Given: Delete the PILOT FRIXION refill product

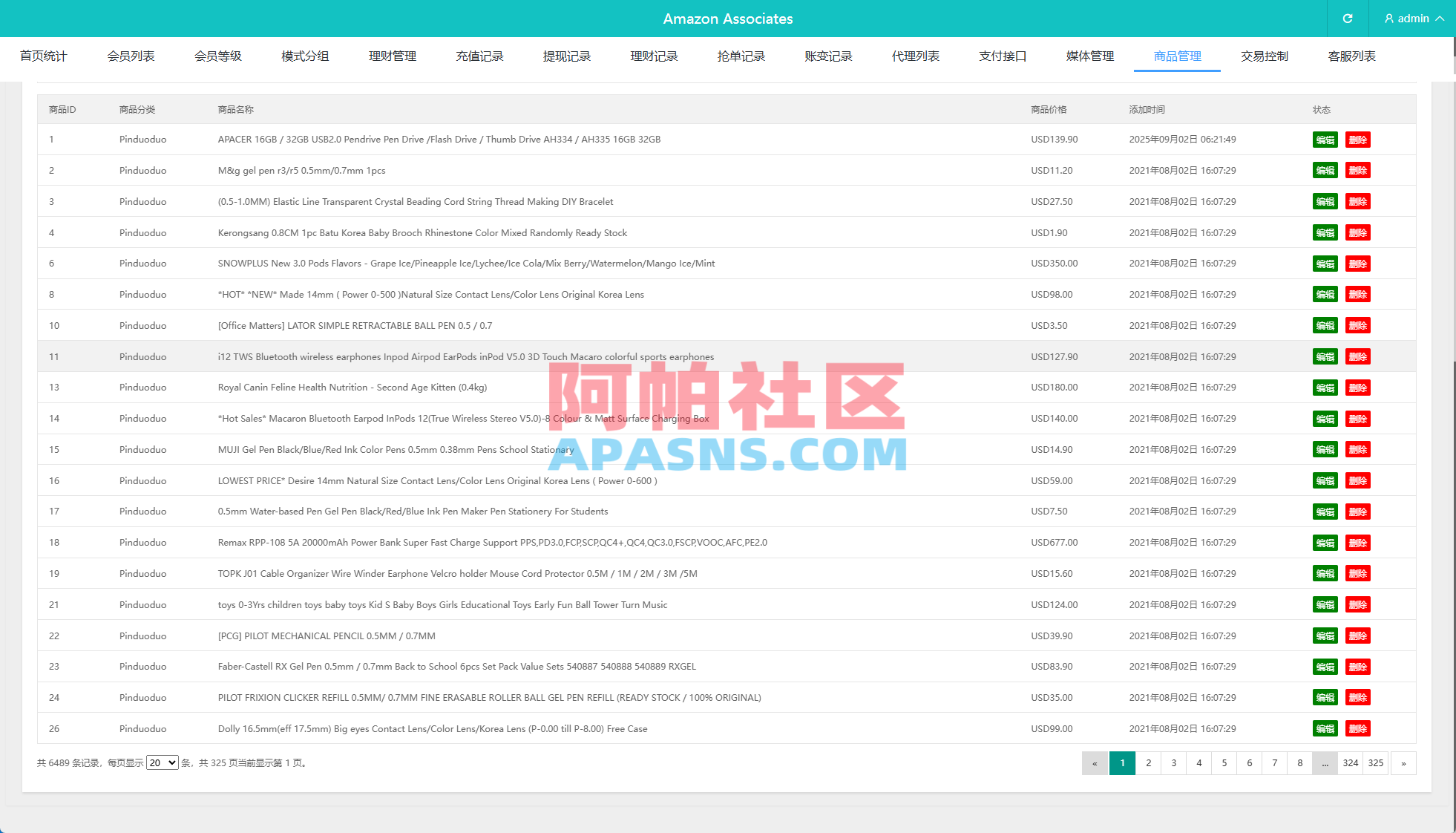Looking at the screenshot, I should coord(1358,697).
